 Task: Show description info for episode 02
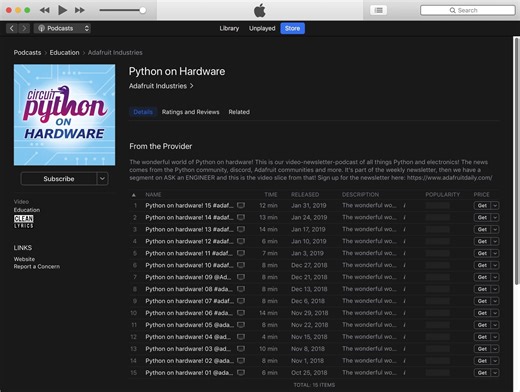[404, 361]
